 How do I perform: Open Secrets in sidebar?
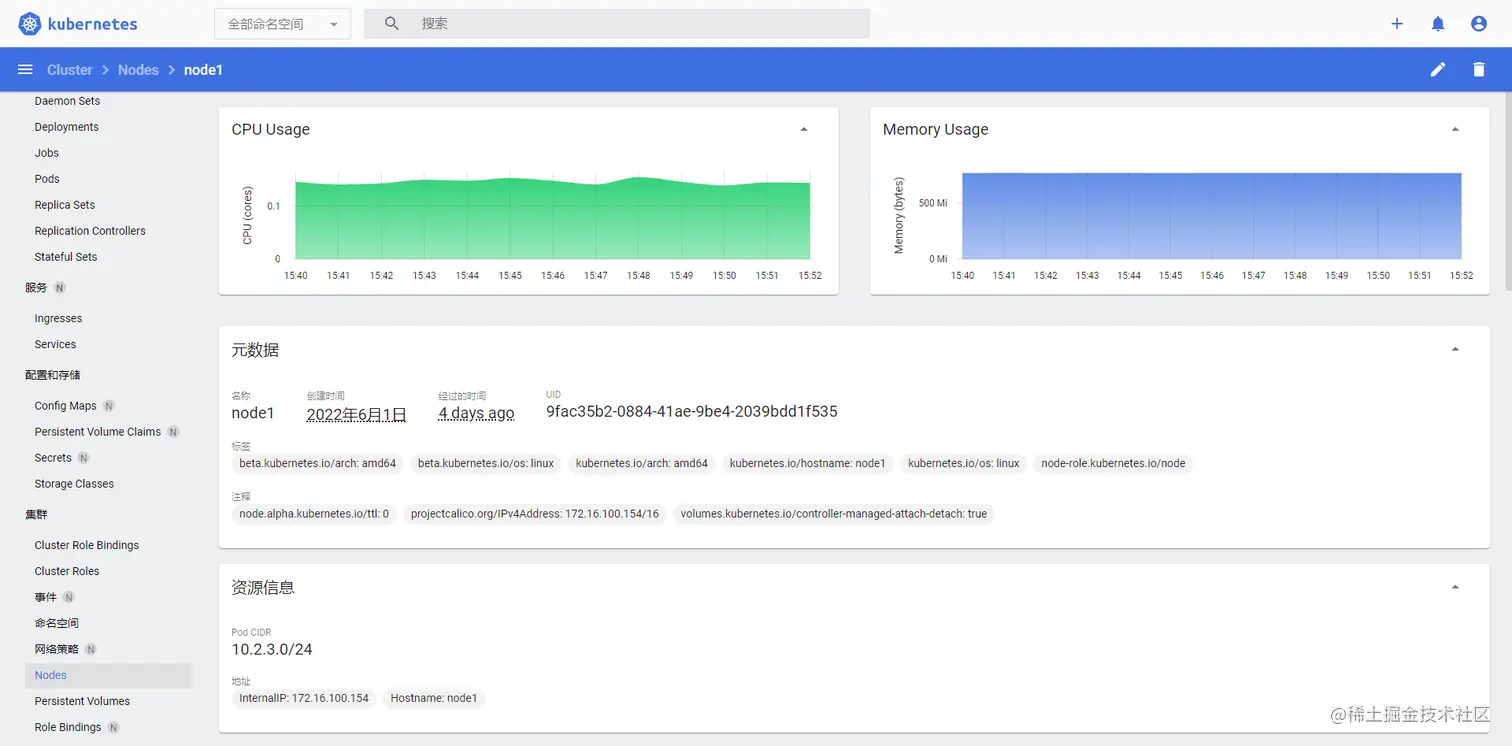pos(53,458)
